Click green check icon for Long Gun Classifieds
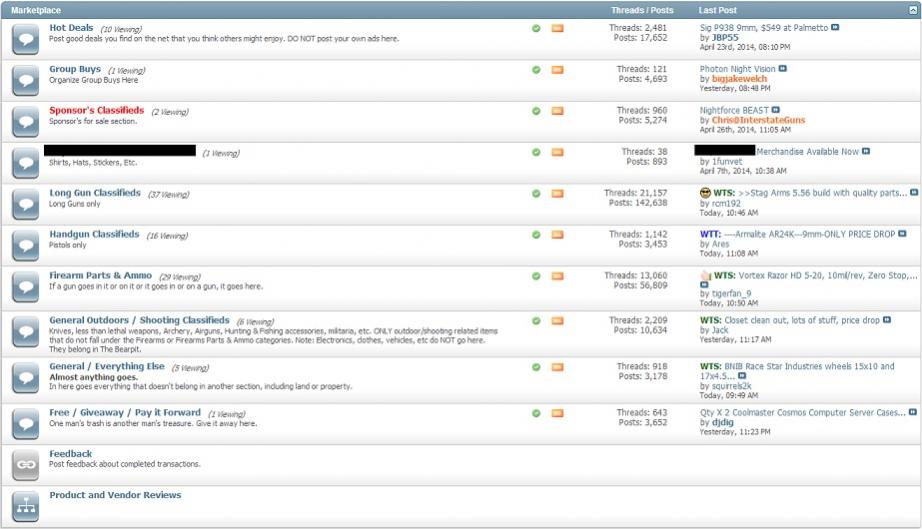 [536, 193]
